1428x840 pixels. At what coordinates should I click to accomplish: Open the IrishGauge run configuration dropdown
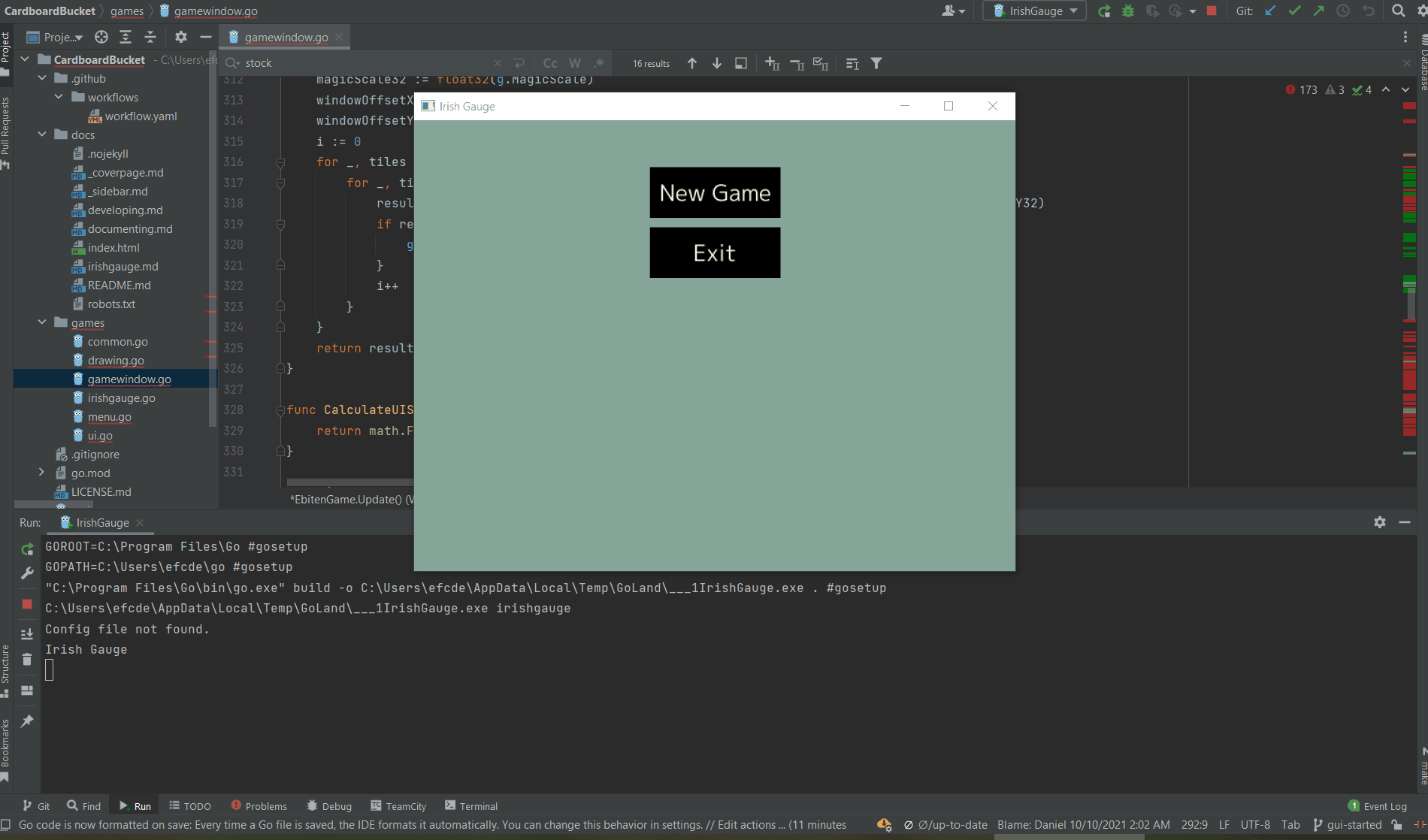1035,11
